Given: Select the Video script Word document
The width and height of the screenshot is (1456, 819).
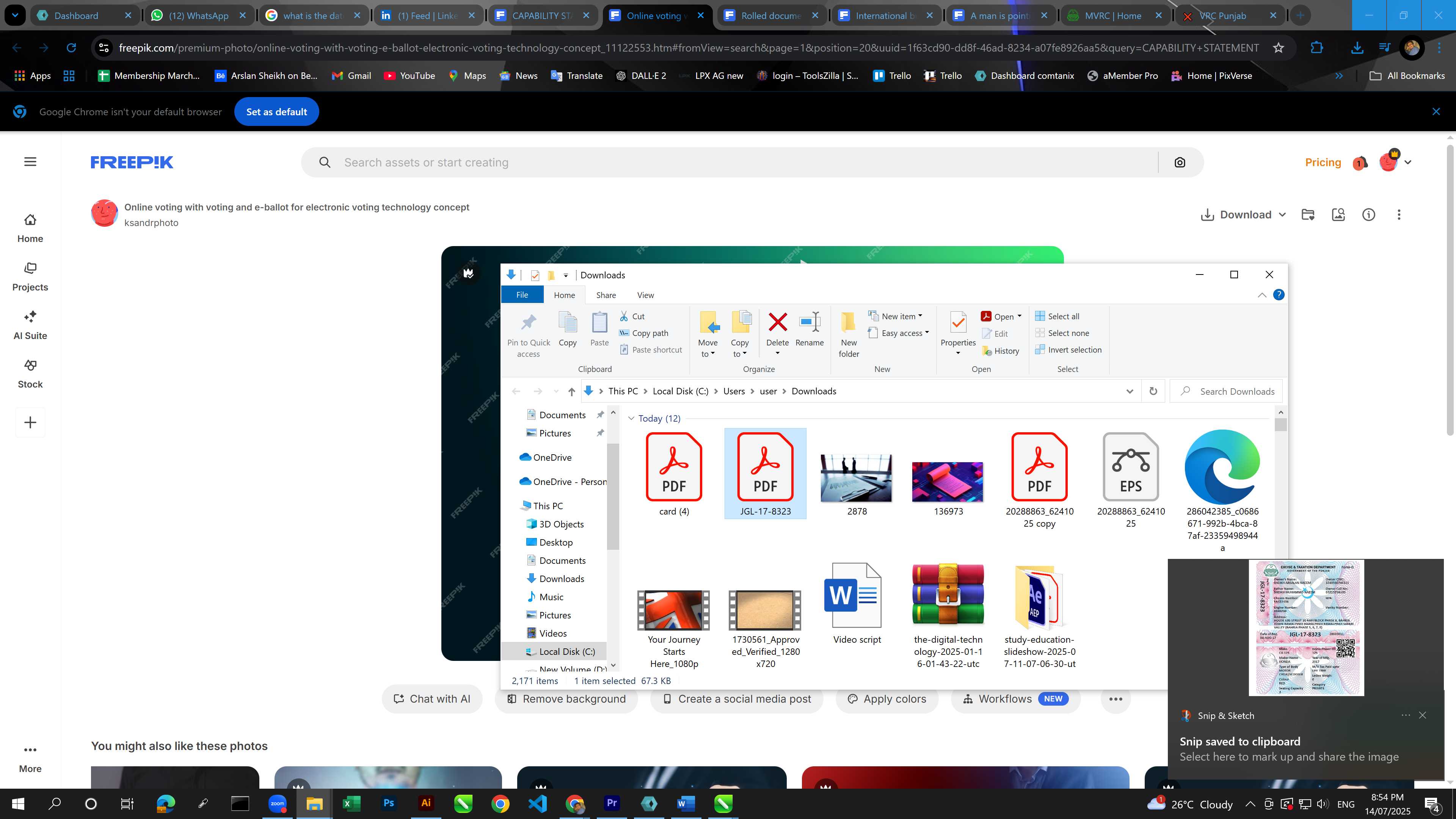Looking at the screenshot, I should [856, 604].
